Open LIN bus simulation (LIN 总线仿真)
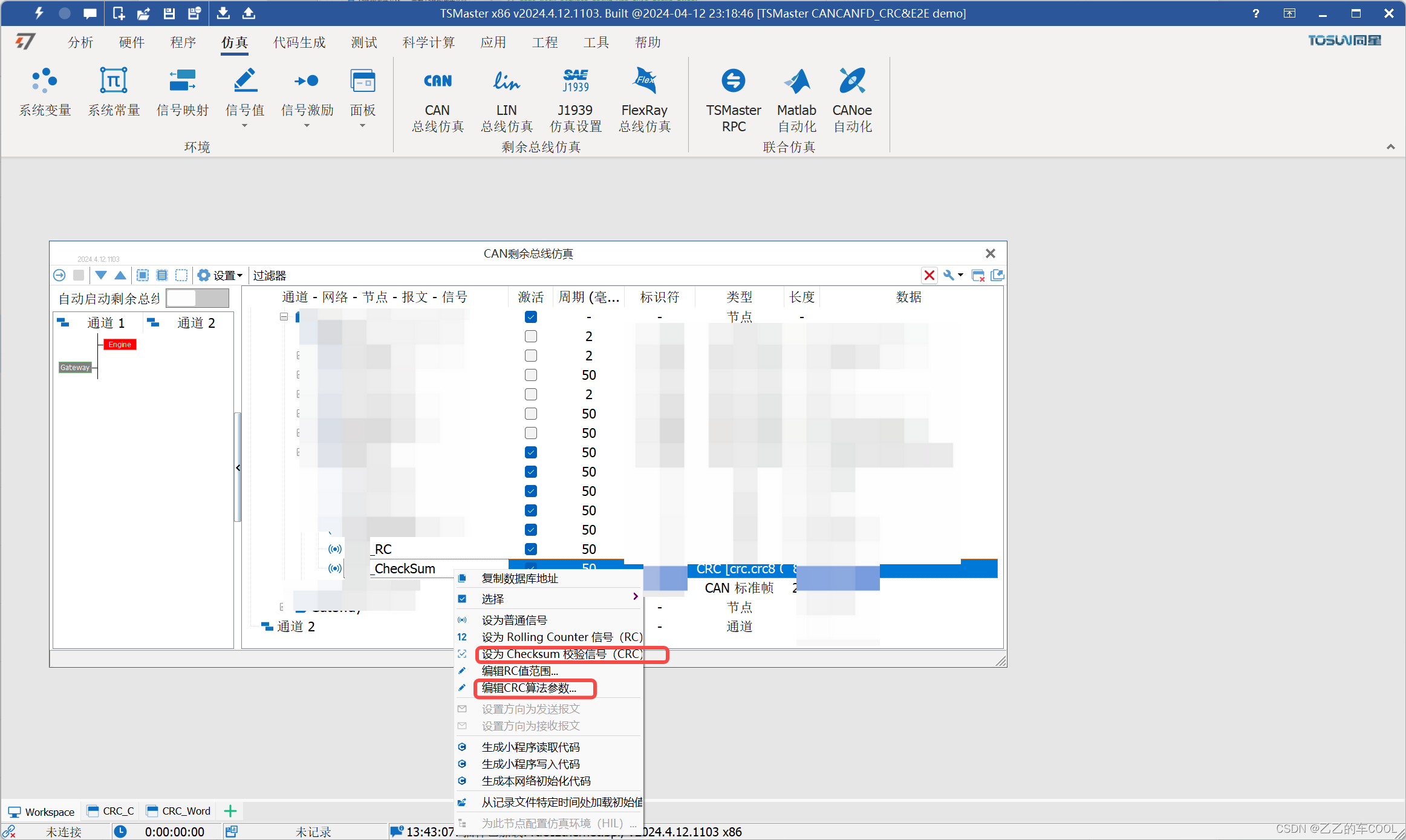This screenshot has width=1406, height=840. 507,100
